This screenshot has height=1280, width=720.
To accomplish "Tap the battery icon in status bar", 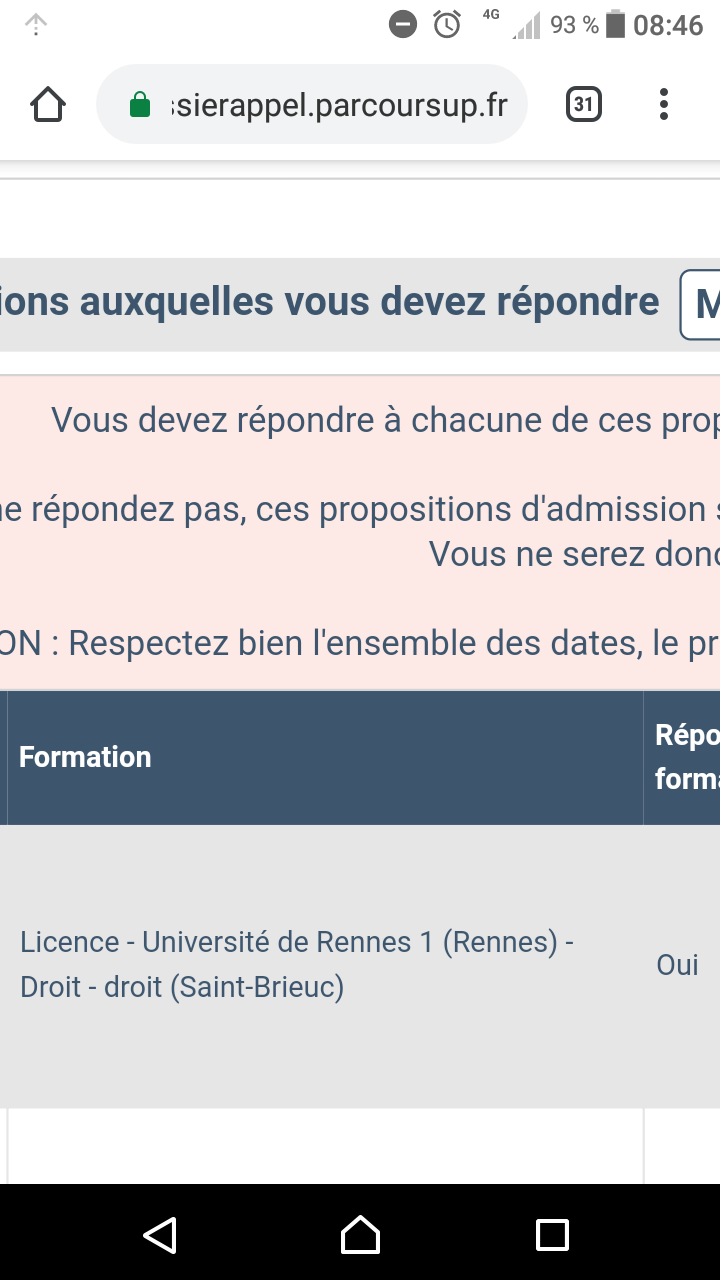I will [x=615, y=24].
